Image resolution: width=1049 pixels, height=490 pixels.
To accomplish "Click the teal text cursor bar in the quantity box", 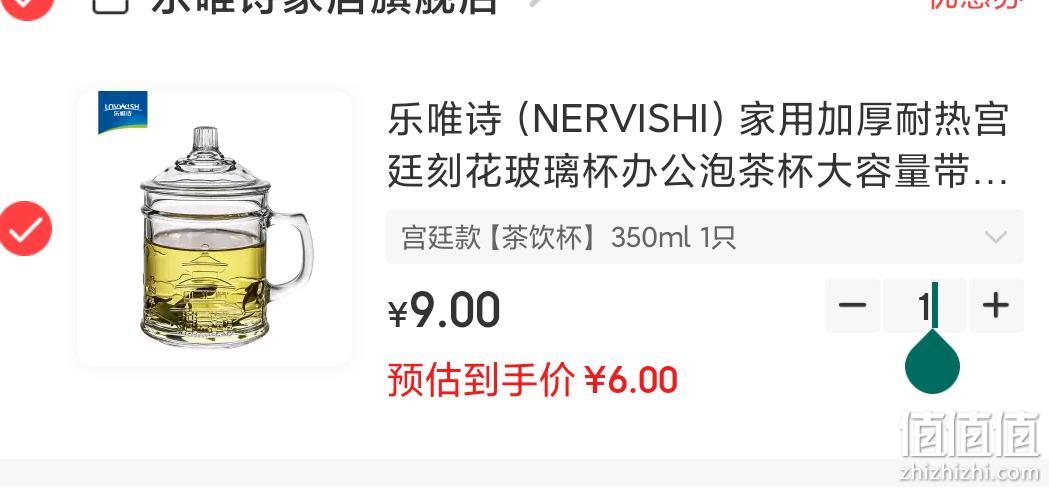I will (x=935, y=305).
